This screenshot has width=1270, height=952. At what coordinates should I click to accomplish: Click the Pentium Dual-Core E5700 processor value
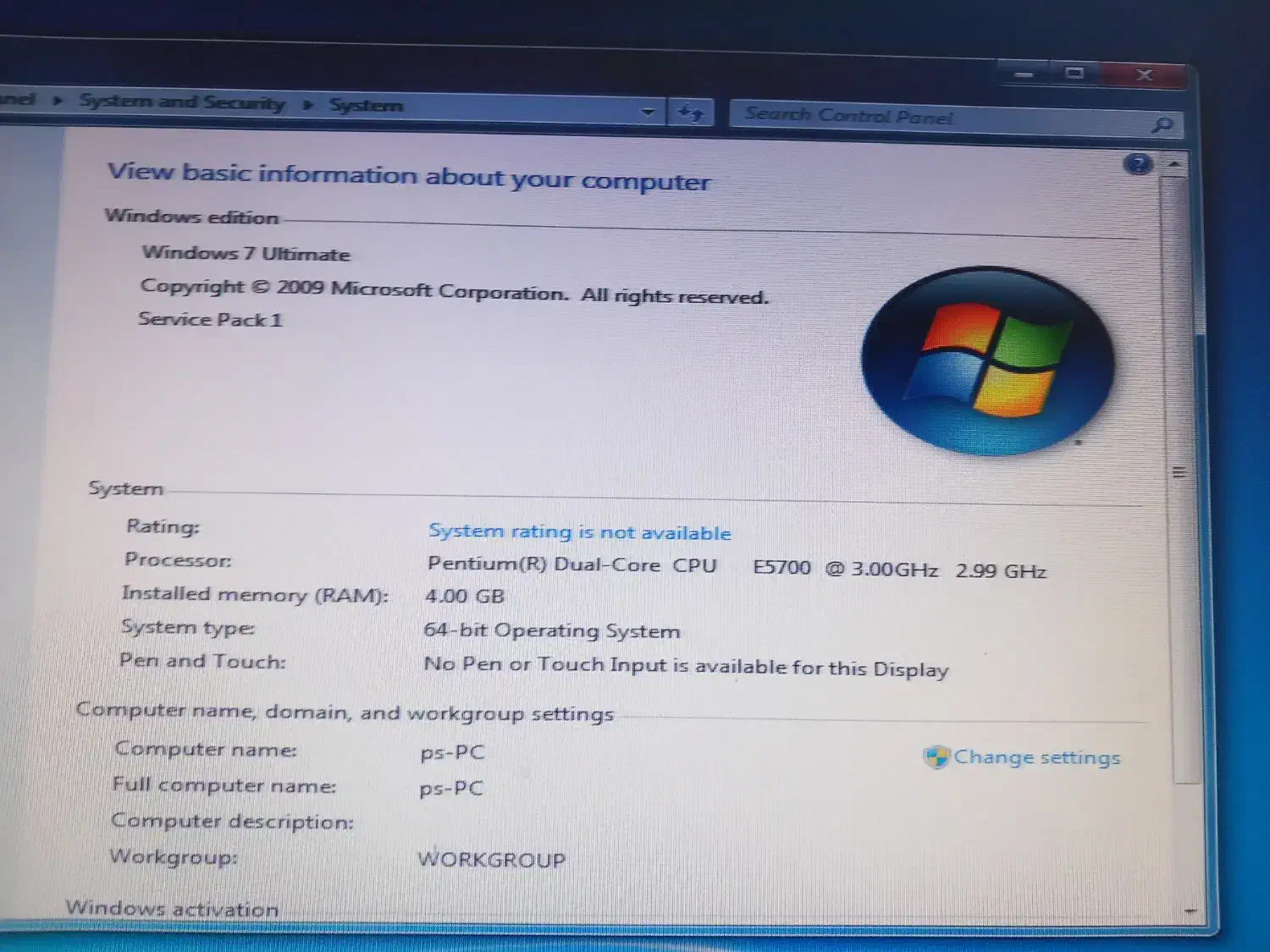737,567
